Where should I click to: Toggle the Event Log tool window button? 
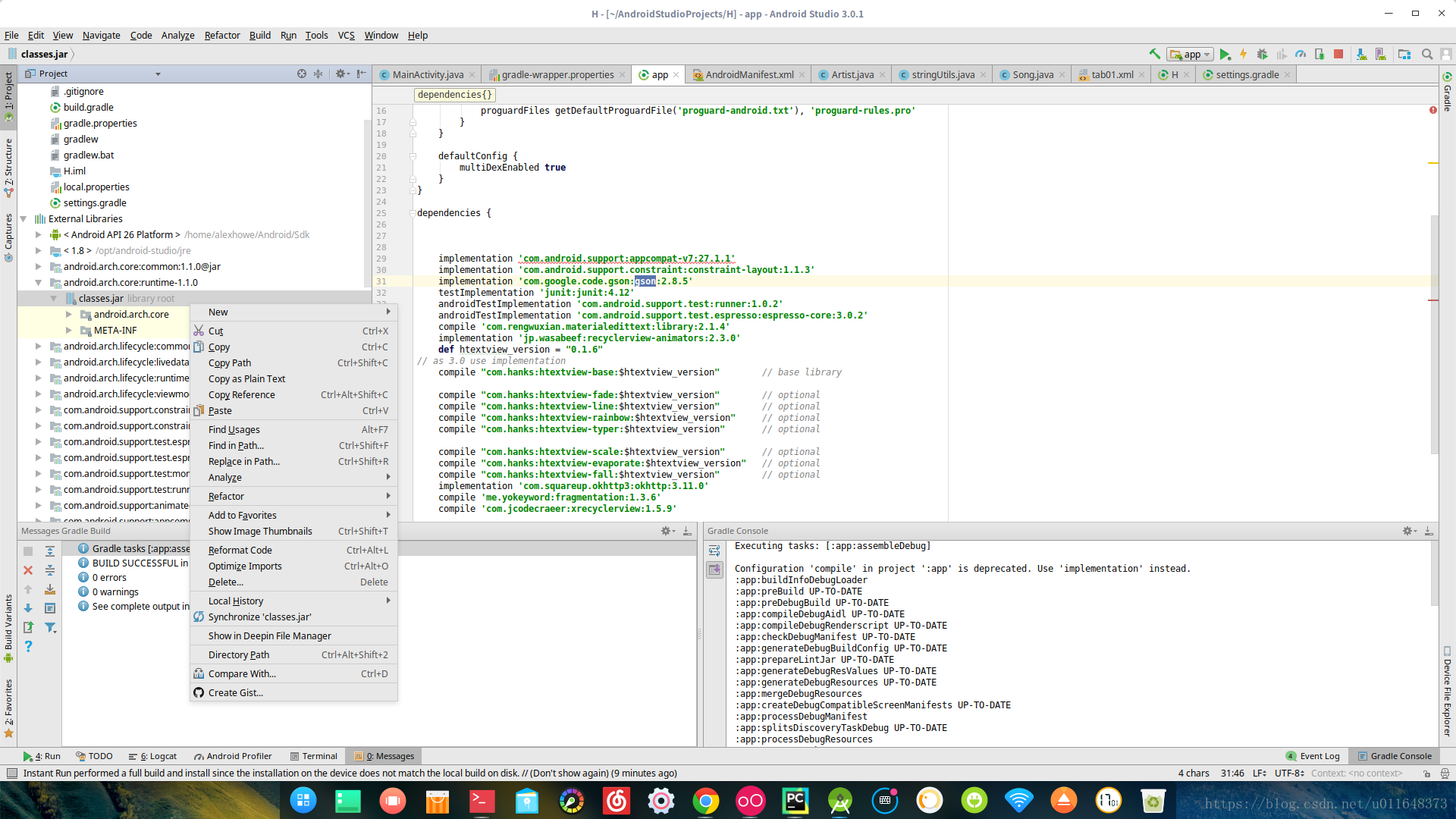point(1313,756)
